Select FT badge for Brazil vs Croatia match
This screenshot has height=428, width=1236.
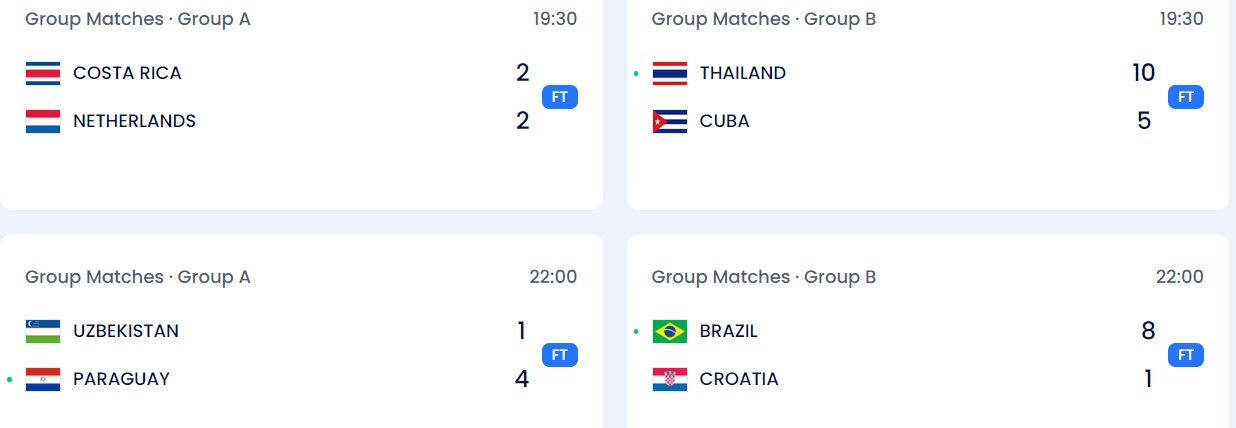pyautogui.click(x=1186, y=355)
